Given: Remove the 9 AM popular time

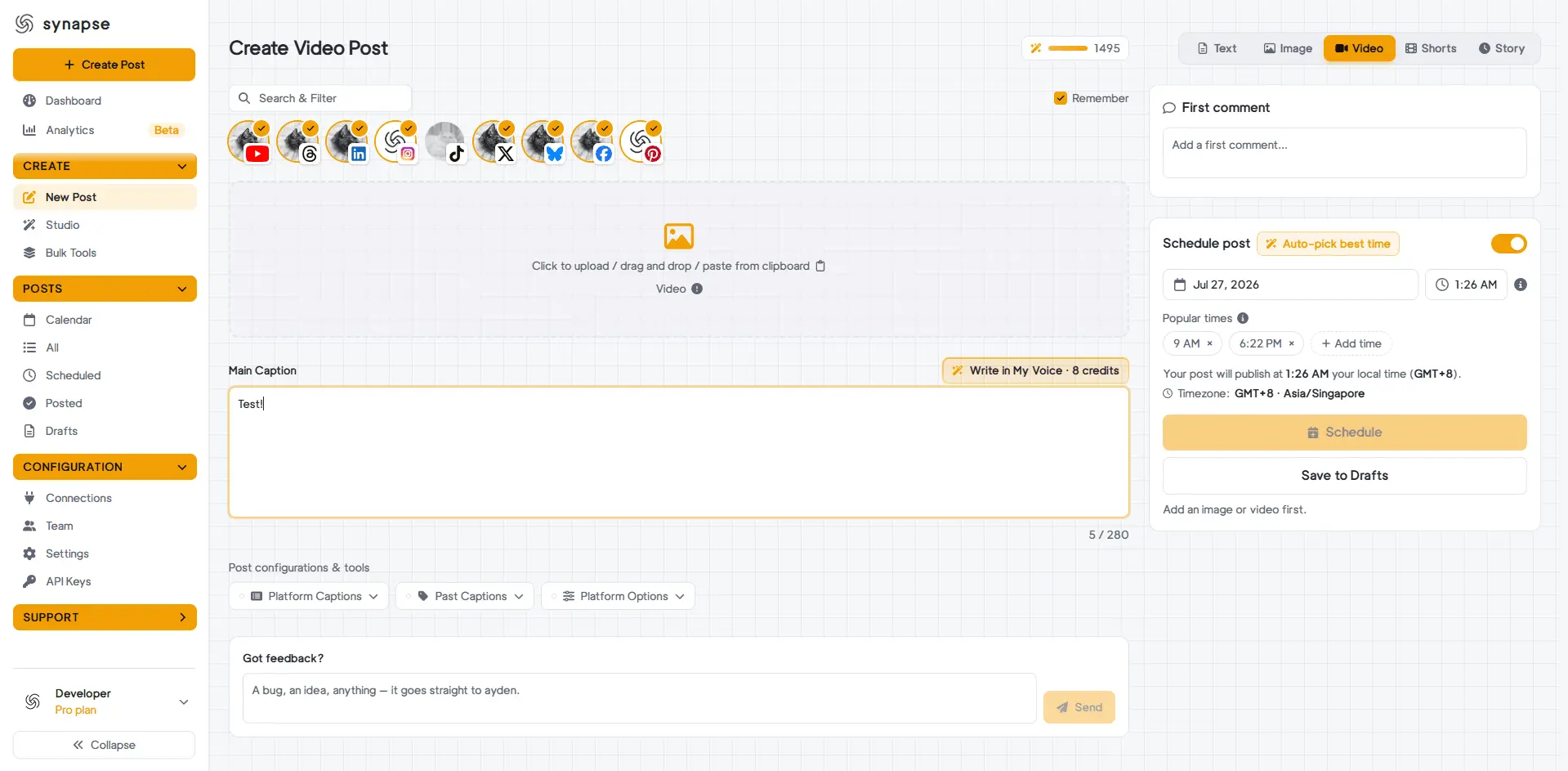Looking at the screenshot, I should coord(1210,343).
